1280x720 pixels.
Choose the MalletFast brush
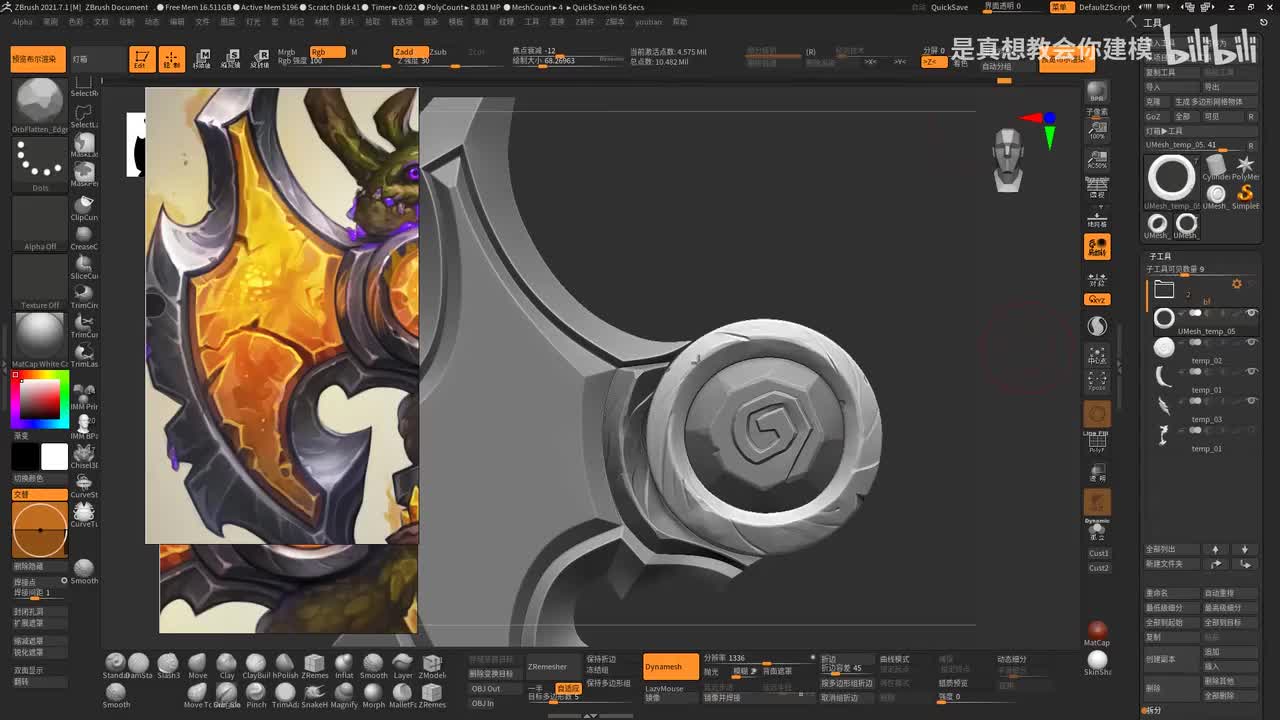coord(403,694)
